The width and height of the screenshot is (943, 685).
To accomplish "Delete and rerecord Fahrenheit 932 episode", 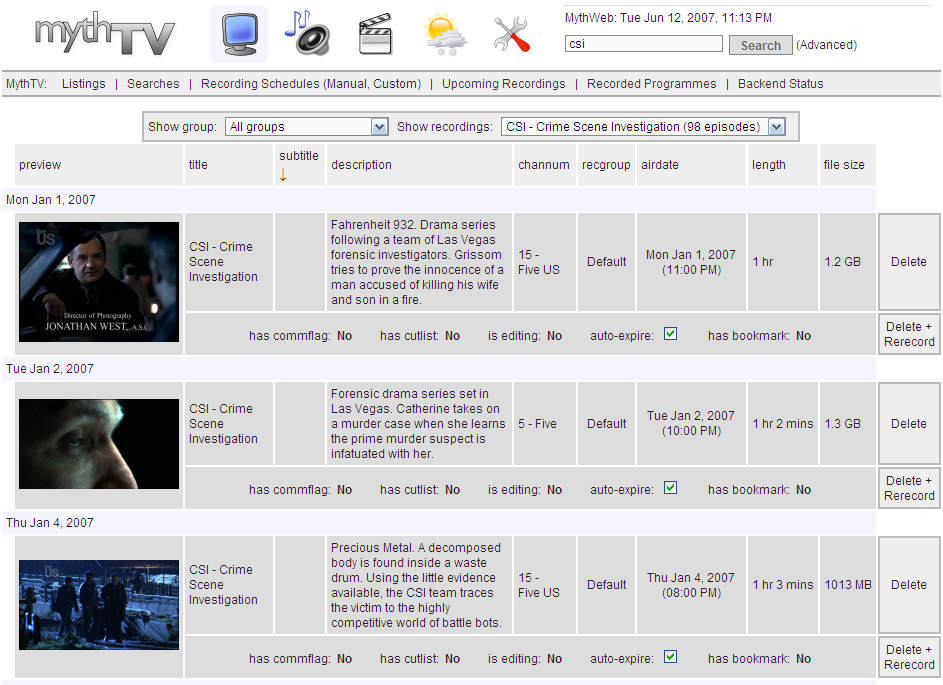I will pyautogui.click(x=909, y=334).
